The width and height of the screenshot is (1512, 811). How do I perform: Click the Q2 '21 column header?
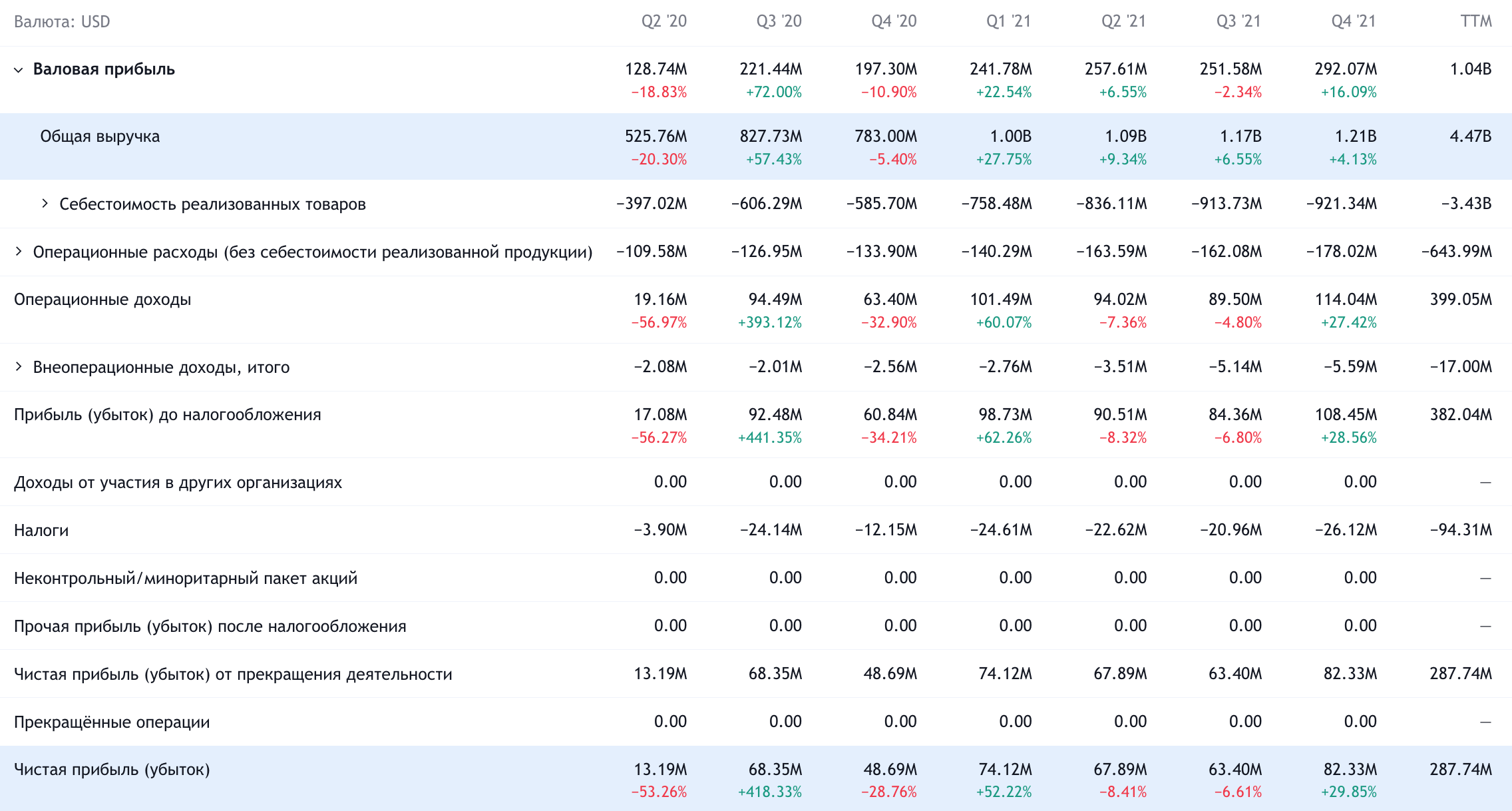[1123, 21]
